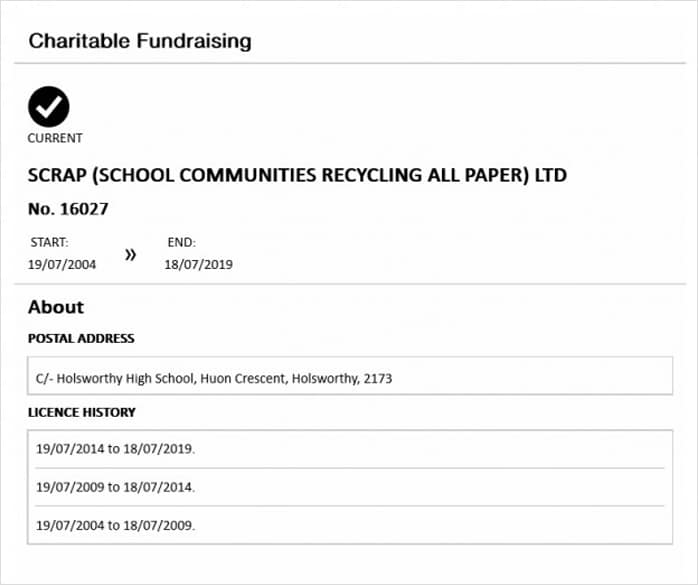Click the postcode 2173 in address

(x=378, y=378)
